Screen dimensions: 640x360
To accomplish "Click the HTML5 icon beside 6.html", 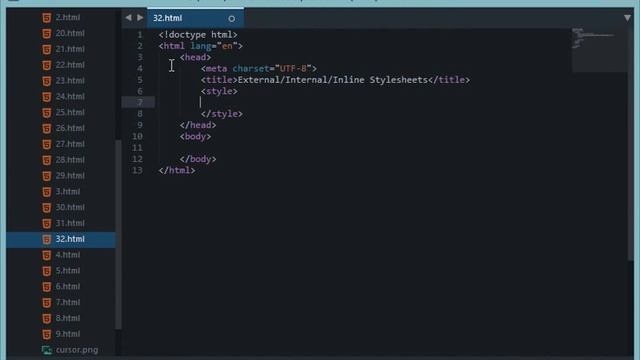I will click(47, 287).
